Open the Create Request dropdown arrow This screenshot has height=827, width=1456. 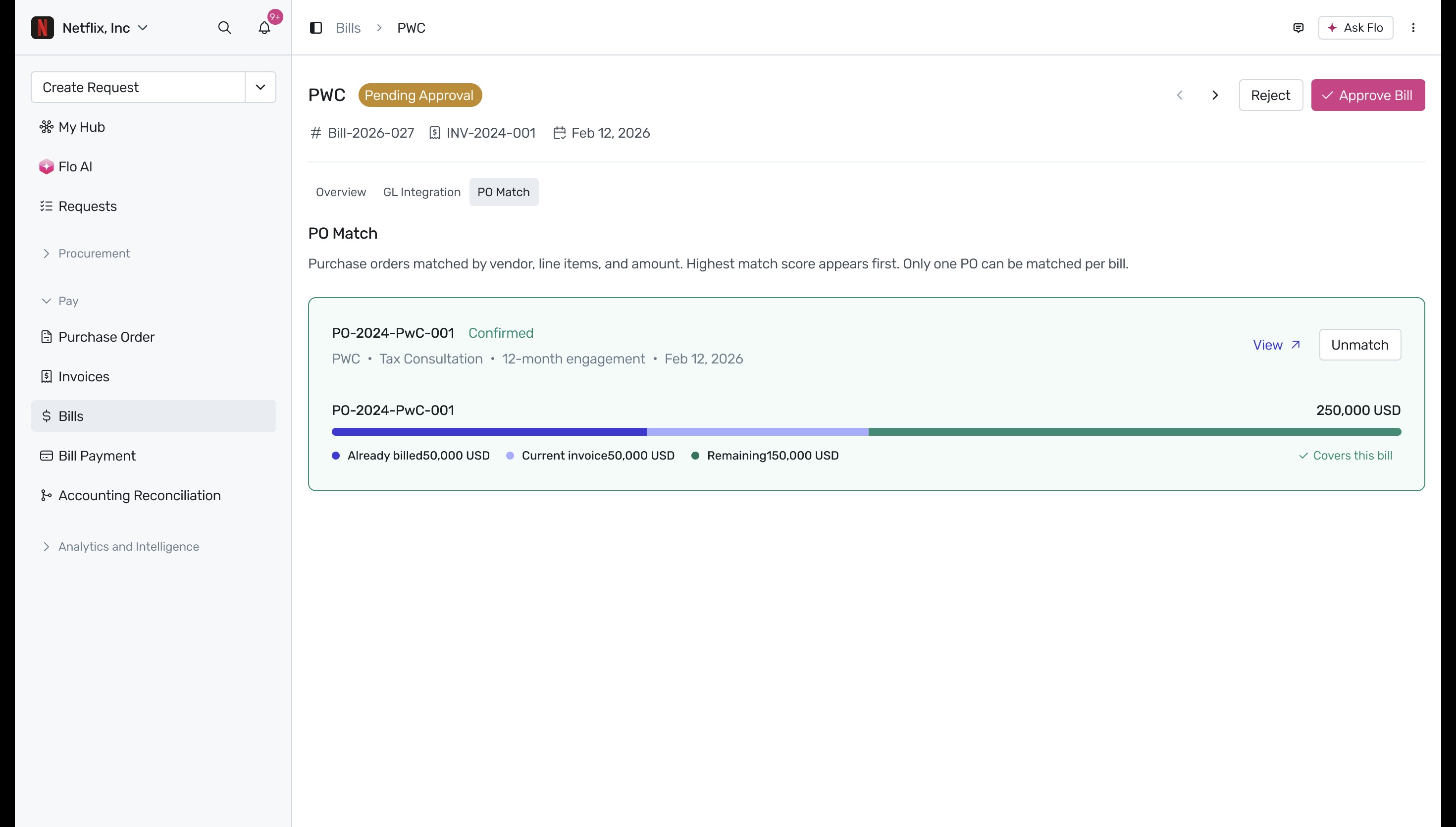260,87
